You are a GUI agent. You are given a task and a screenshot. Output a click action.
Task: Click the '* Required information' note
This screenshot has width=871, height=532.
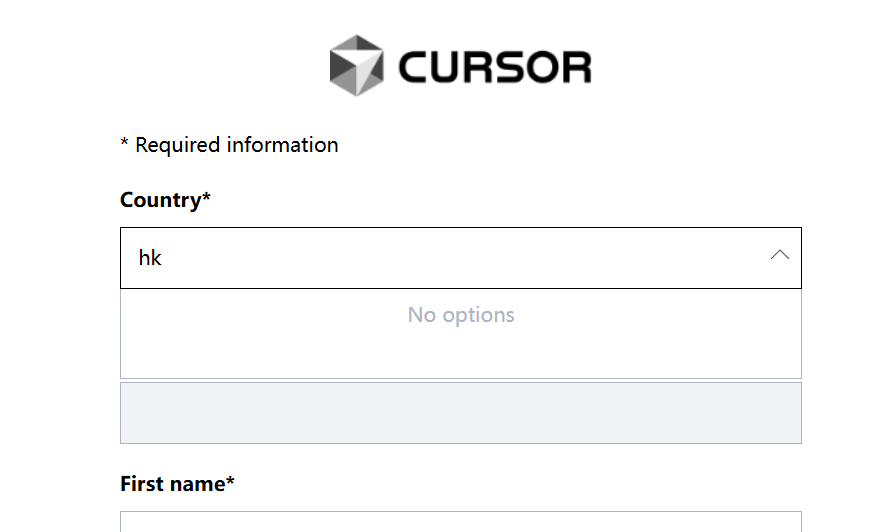coord(229,145)
